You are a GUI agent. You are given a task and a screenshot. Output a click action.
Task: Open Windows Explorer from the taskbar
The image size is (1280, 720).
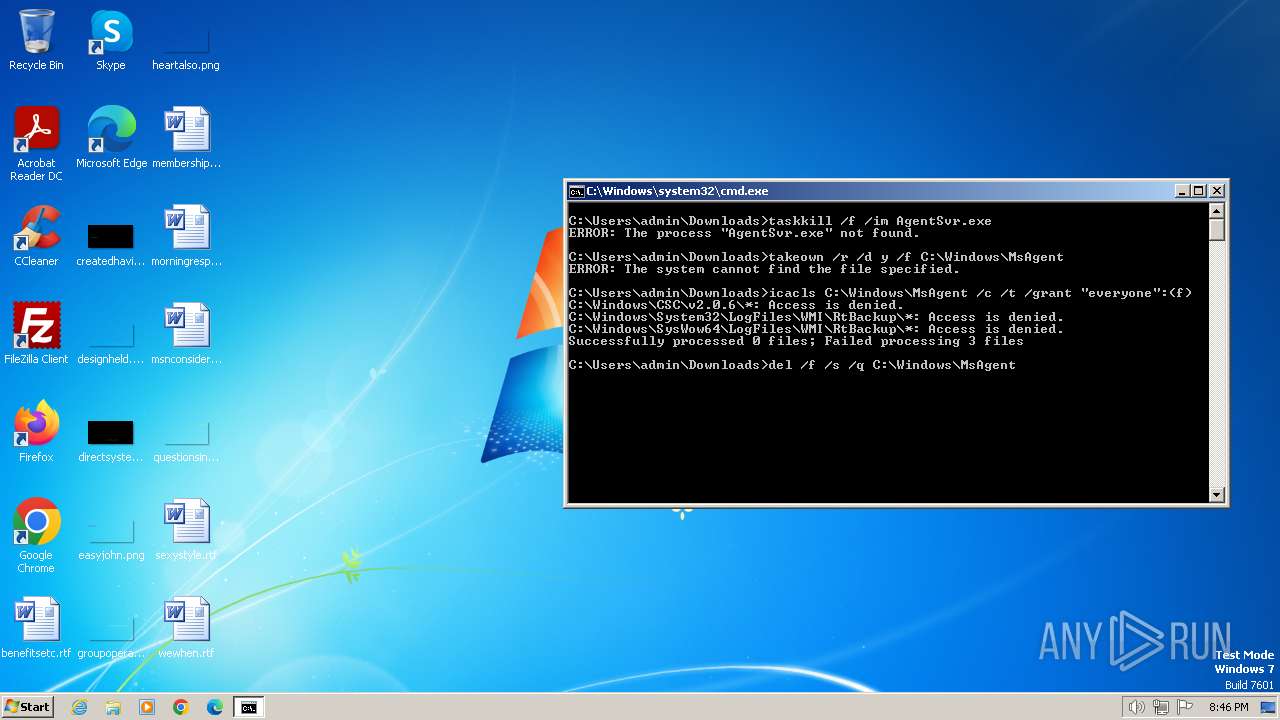(113, 707)
